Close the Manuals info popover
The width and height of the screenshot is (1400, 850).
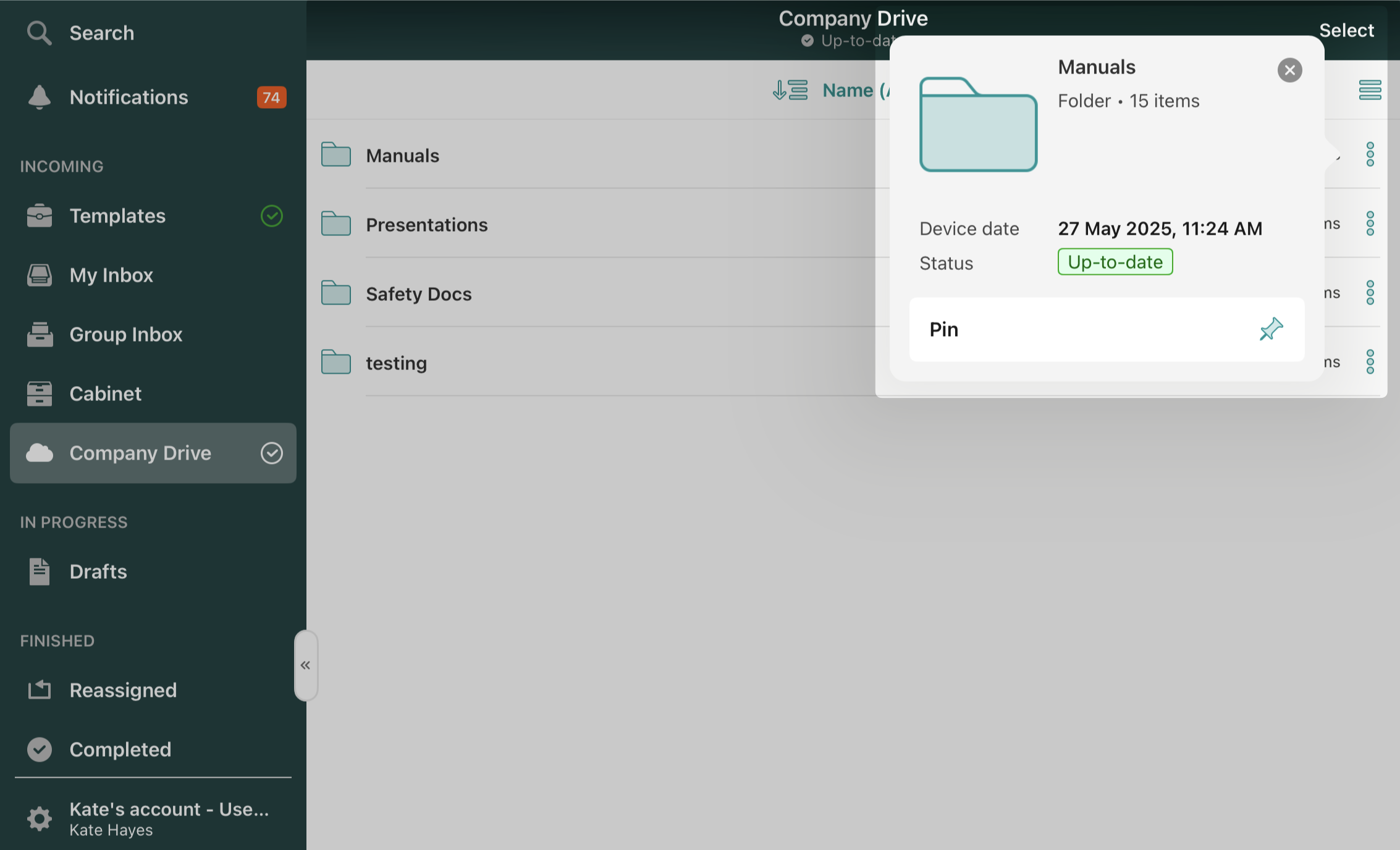(1289, 70)
